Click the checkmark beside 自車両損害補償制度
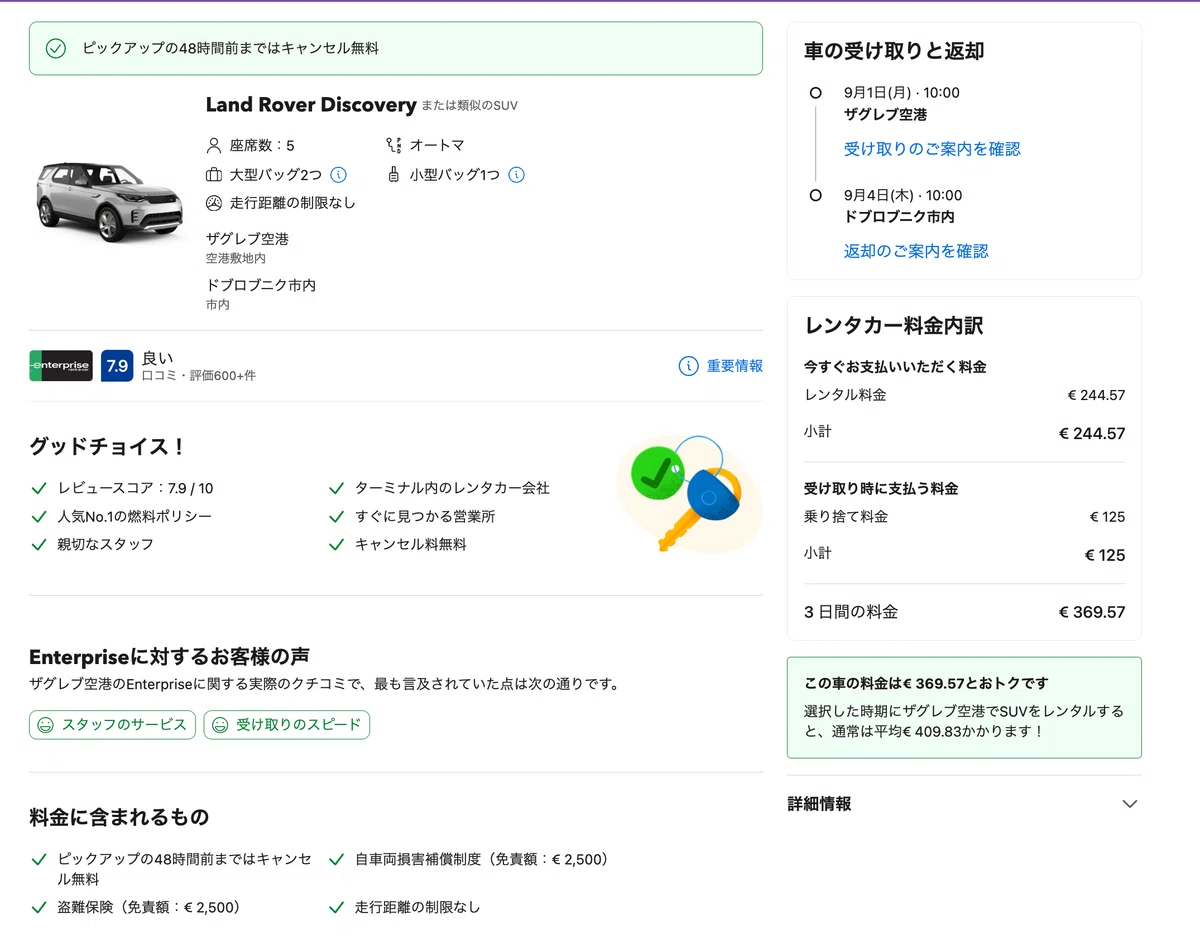 [336, 860]
